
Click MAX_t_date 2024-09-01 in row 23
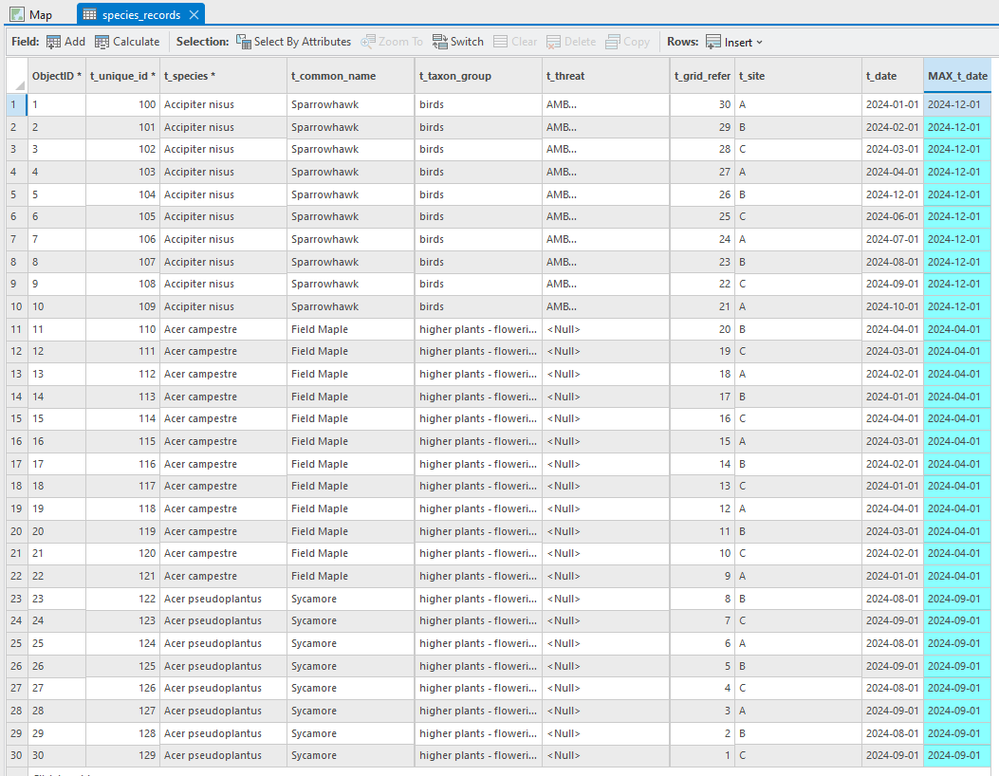[x=958, y=599]
